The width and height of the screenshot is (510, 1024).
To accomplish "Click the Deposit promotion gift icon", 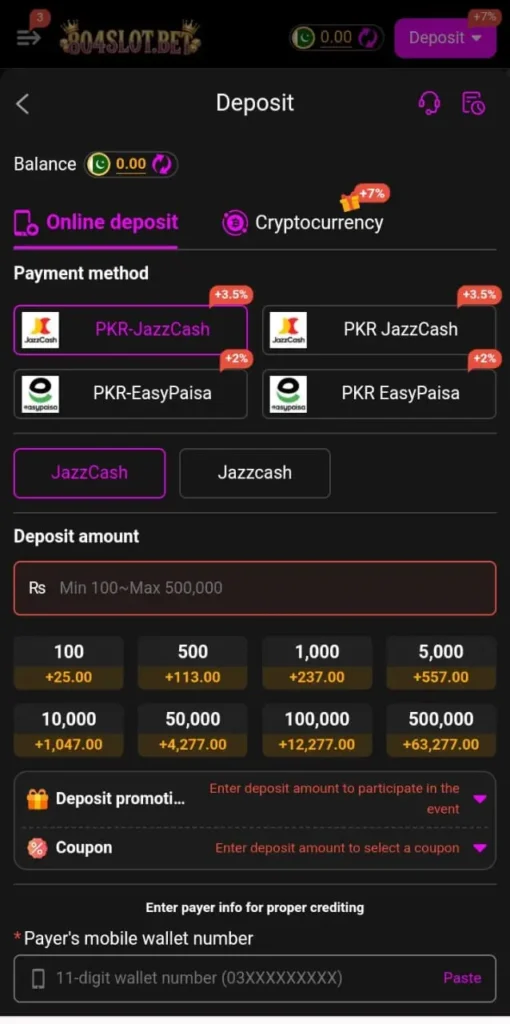I will tap(38, 799).
